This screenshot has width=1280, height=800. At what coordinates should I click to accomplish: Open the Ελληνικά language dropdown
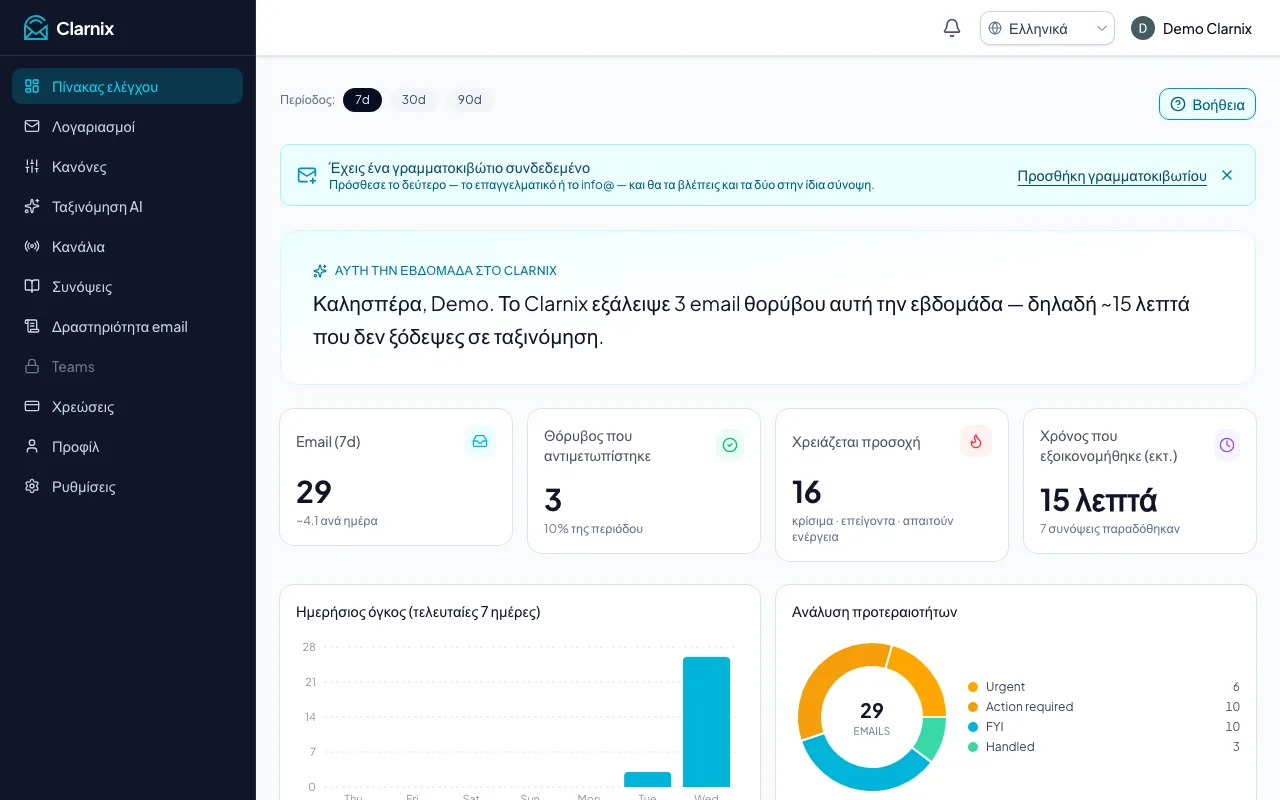[1047, 28]
